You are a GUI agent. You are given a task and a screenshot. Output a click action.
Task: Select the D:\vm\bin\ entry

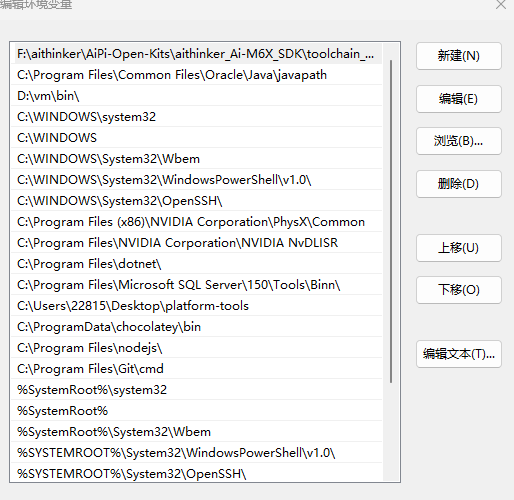click(197, 96)
